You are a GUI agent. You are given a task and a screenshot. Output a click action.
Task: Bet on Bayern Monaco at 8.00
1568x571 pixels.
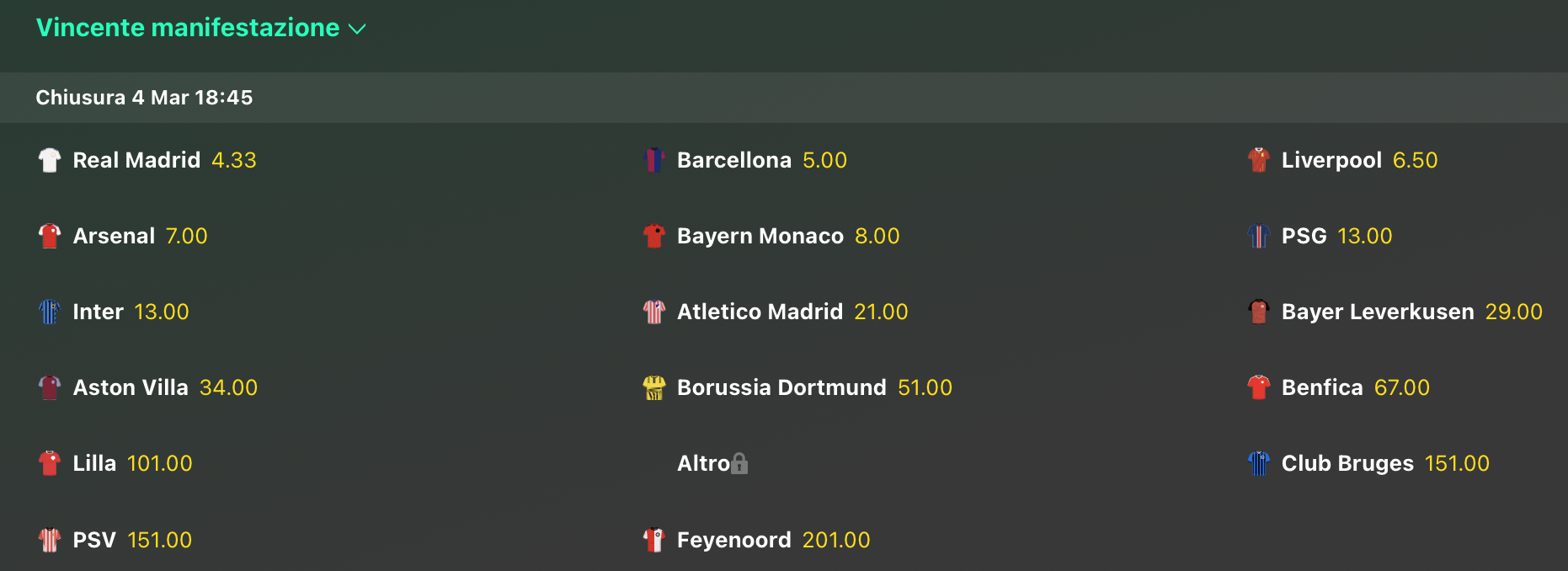click(x=877, y=236)
